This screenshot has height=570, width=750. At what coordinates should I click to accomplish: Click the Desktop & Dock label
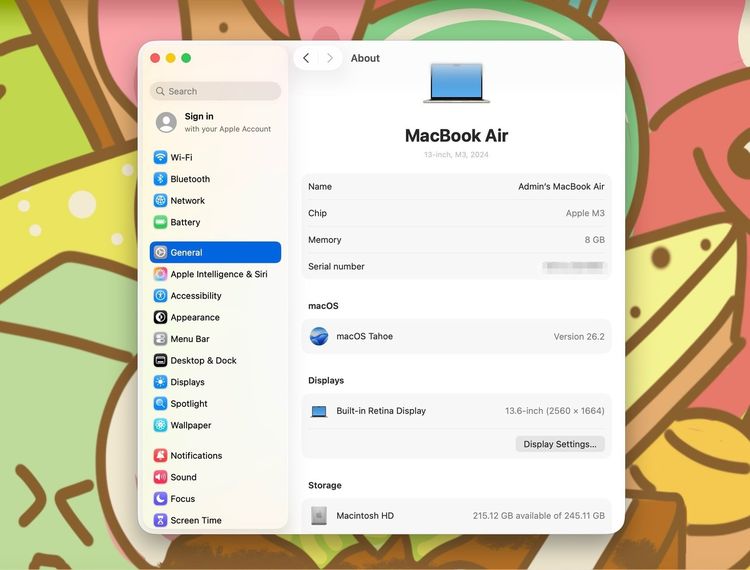tap(203, 360)
